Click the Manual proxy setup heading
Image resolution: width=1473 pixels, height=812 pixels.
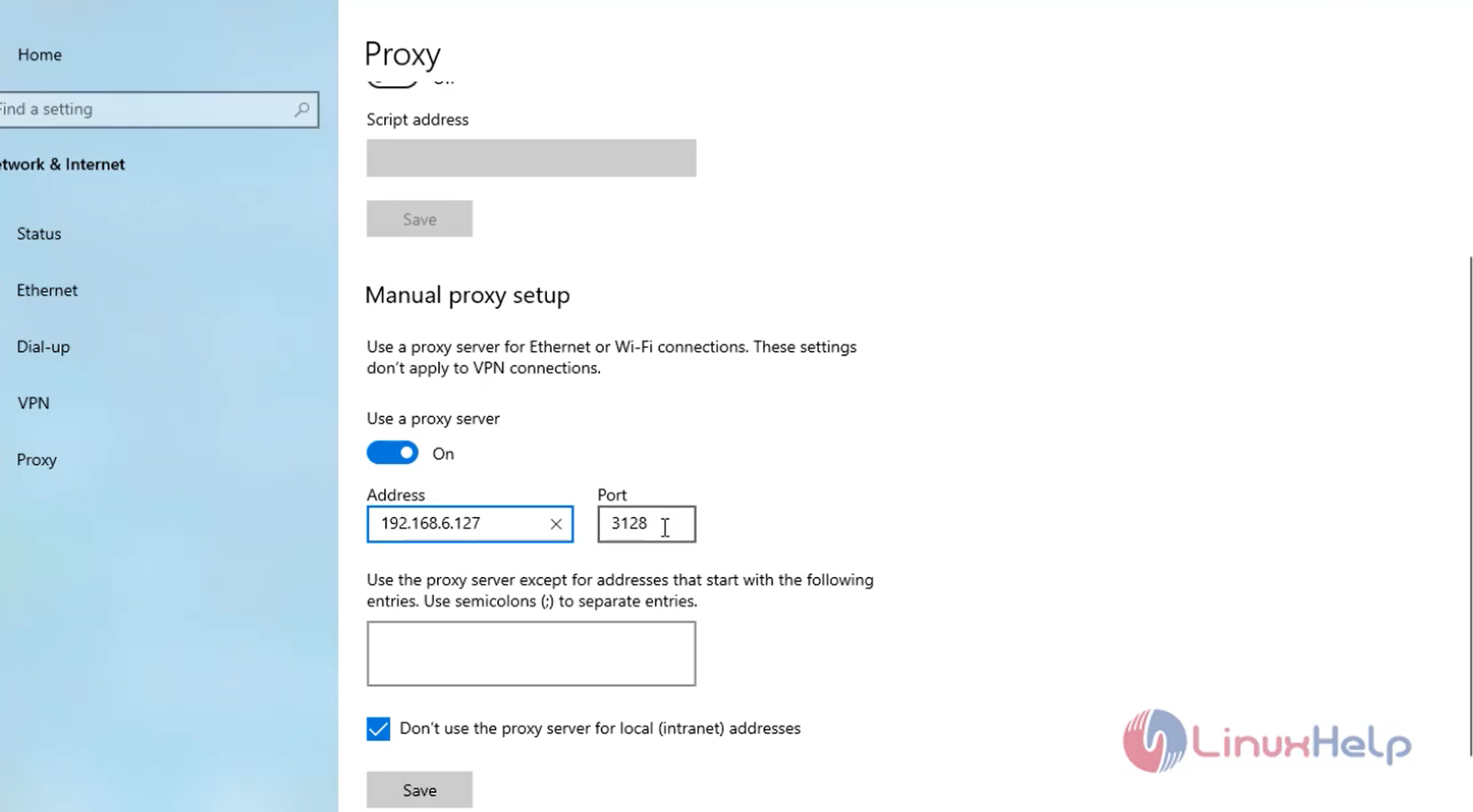coord(467,295)
